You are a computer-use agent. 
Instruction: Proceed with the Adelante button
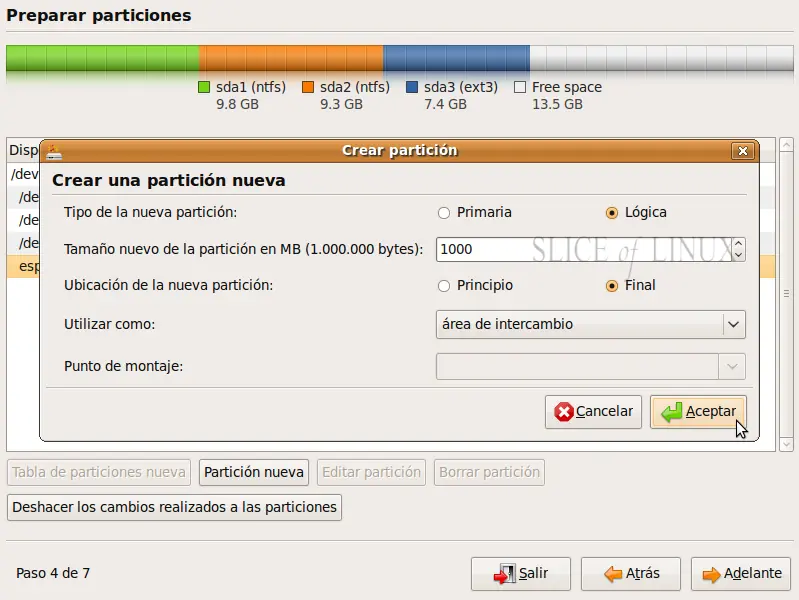point(741,573)
